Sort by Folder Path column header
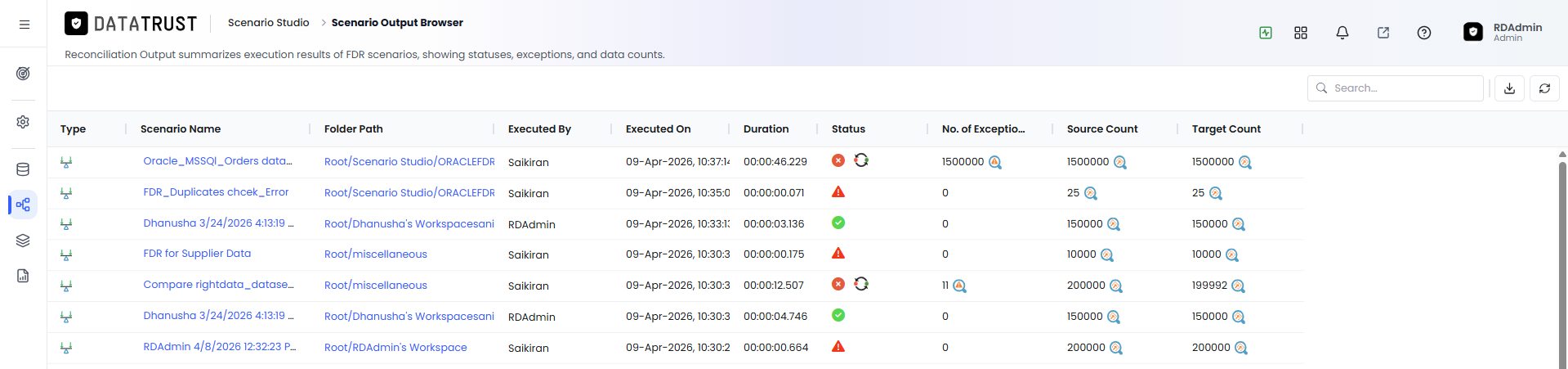Viewport: 1568px width, 369px height. (x=353, y=129)
